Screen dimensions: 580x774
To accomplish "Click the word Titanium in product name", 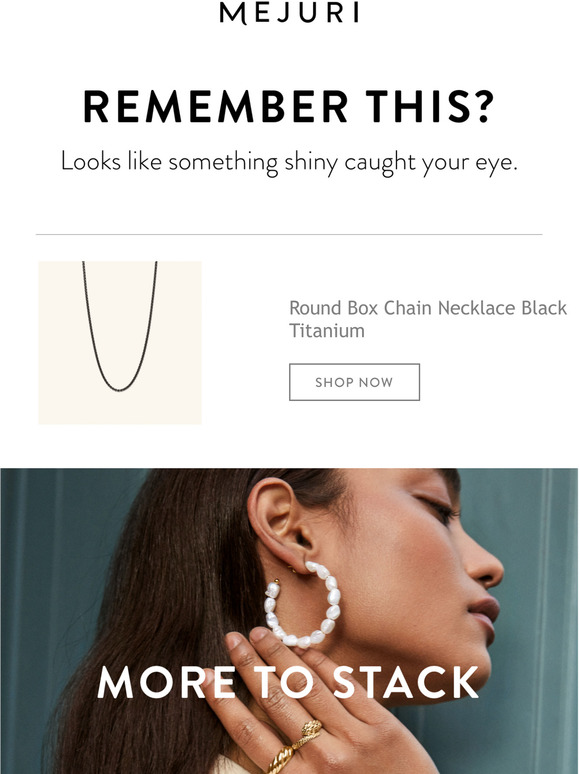I will [x=327, y=331].
